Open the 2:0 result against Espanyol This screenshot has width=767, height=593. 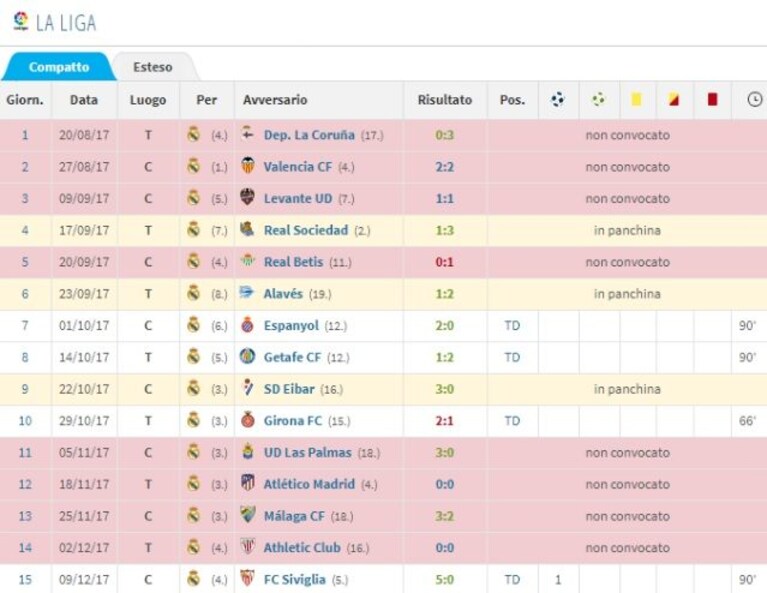pyautogui.click(x=445, y=326)
